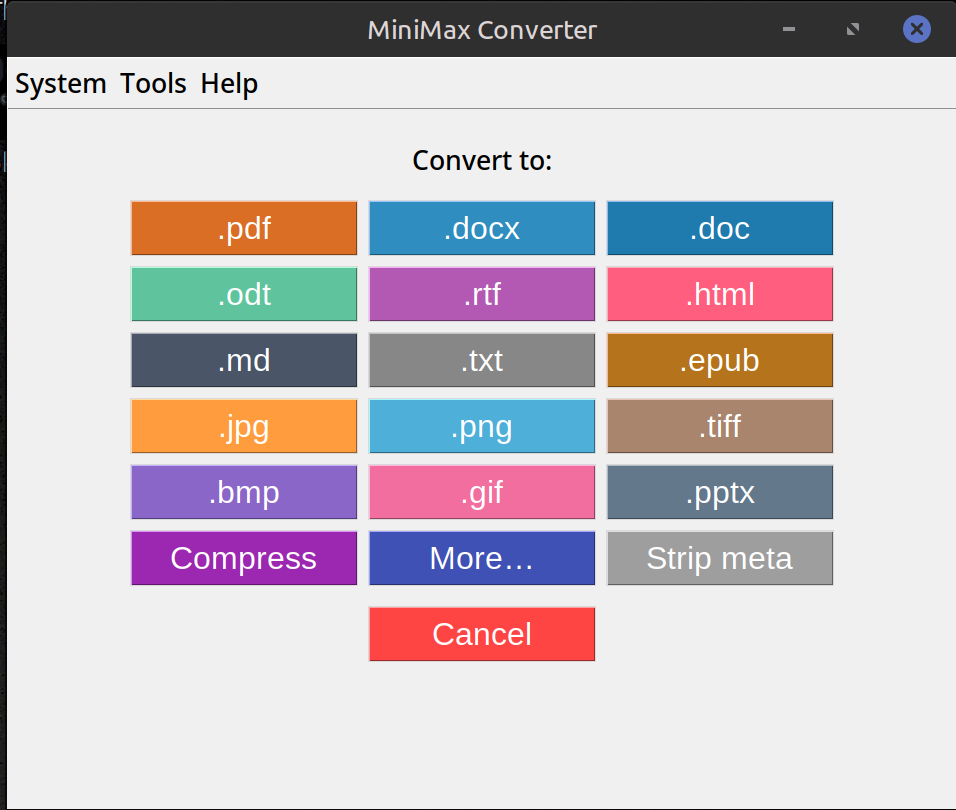956x810 pixels.
Task: Select .pptx as target format
Action: point(720,492)
